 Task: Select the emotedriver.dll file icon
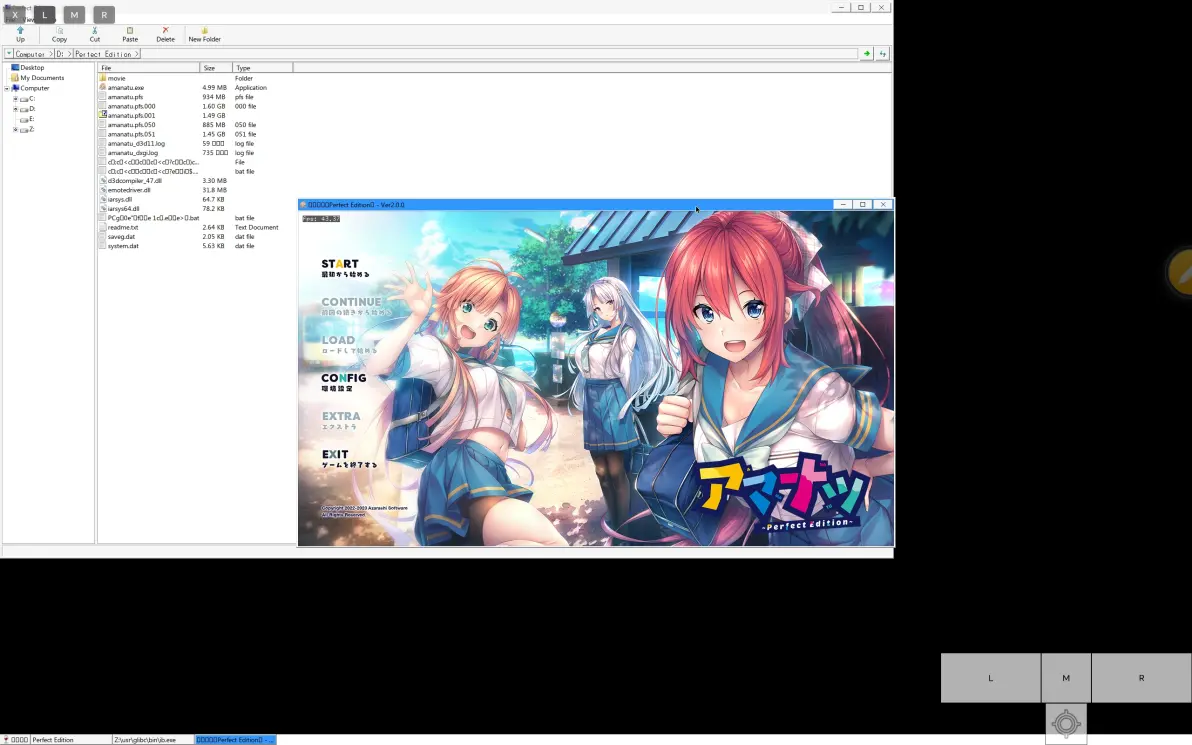(103, 189)
